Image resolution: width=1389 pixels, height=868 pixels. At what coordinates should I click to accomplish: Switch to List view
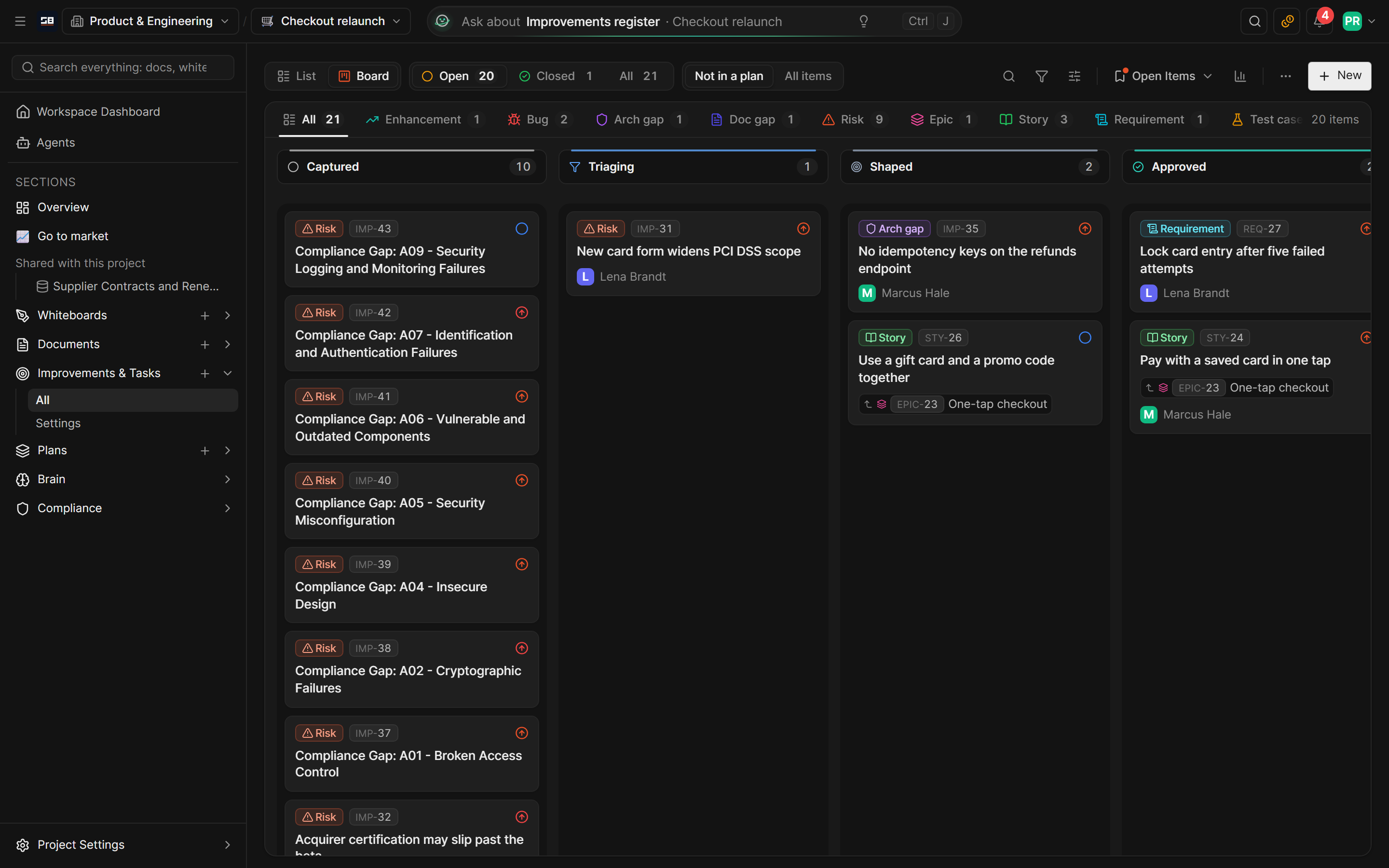tap(297, 76)
